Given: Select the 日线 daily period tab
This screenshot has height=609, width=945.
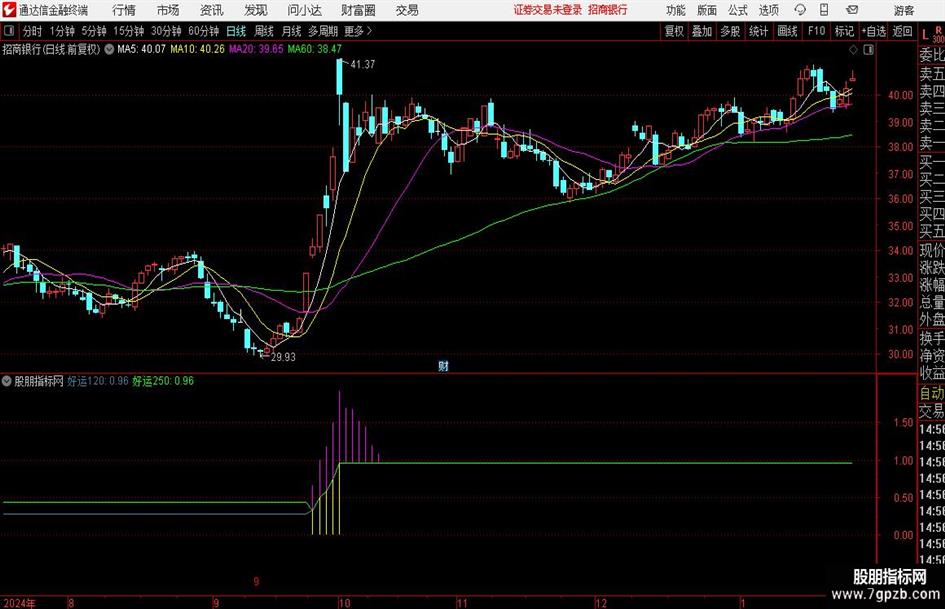Looking at the screenshot, I should [x=236, y=31].
